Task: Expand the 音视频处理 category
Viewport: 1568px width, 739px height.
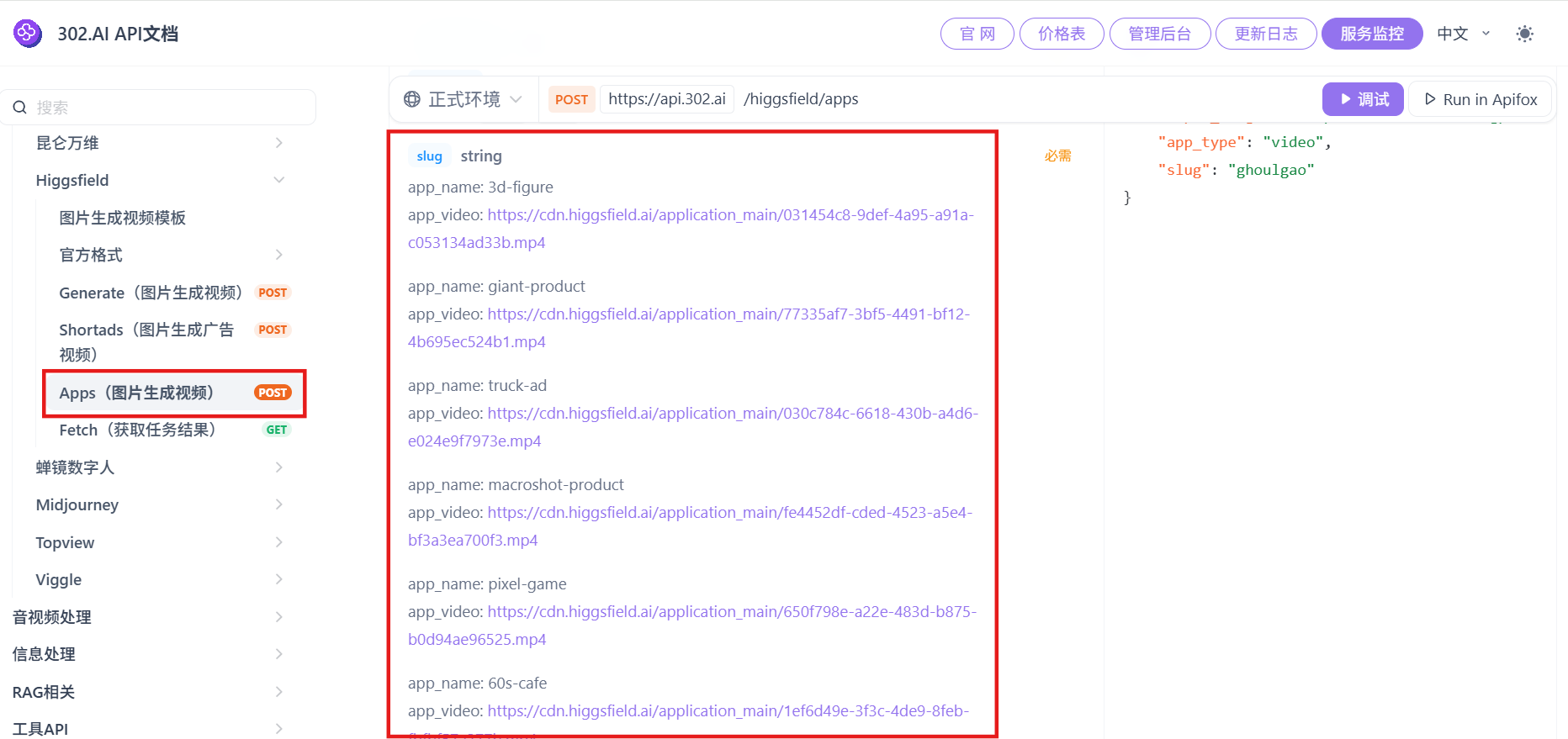Action: pos(279,617)
